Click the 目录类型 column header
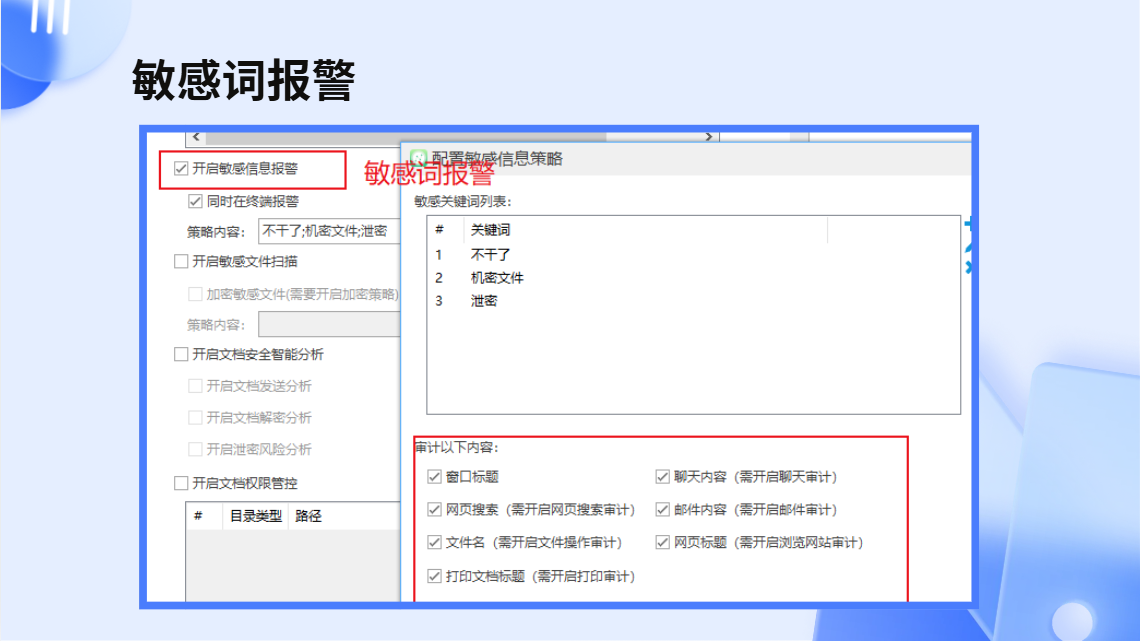Viewport: 1140px width, 641px height. pos(256,516)
